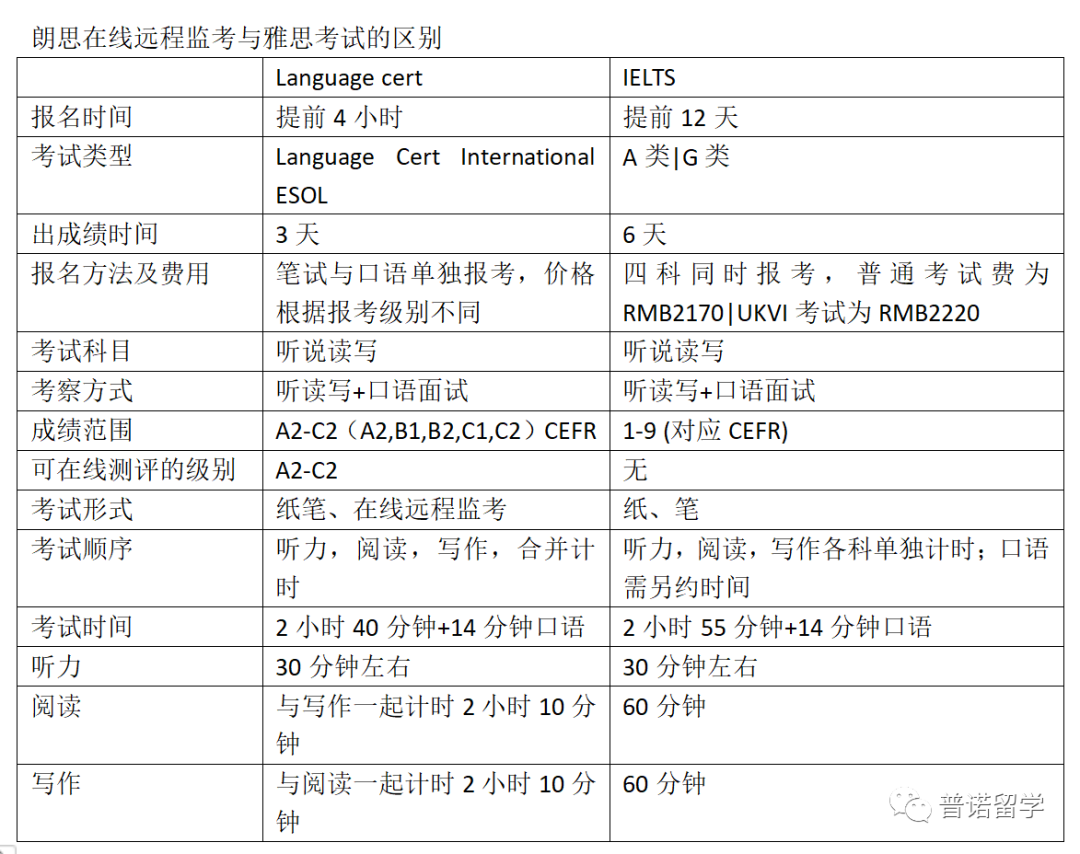The image size is (1080, 854).
Task: Click the cell 'Language Cert International ESOL'
Action: [x=435, y=176]
